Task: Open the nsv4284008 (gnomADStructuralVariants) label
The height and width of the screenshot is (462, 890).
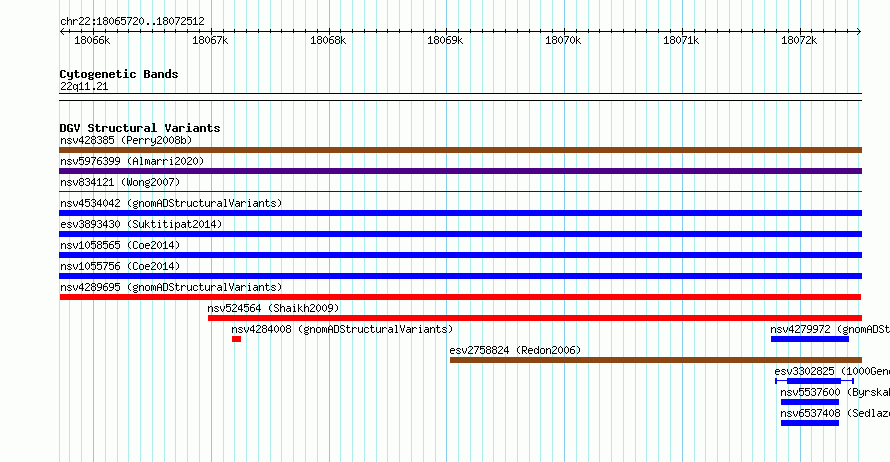Action: click(x=342, y=329)
